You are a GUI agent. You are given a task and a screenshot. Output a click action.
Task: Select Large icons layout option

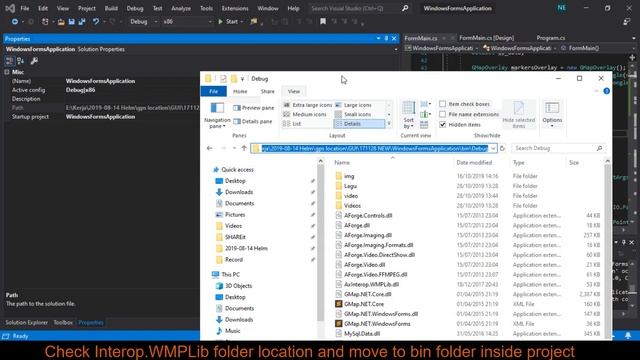click(353, 105)
